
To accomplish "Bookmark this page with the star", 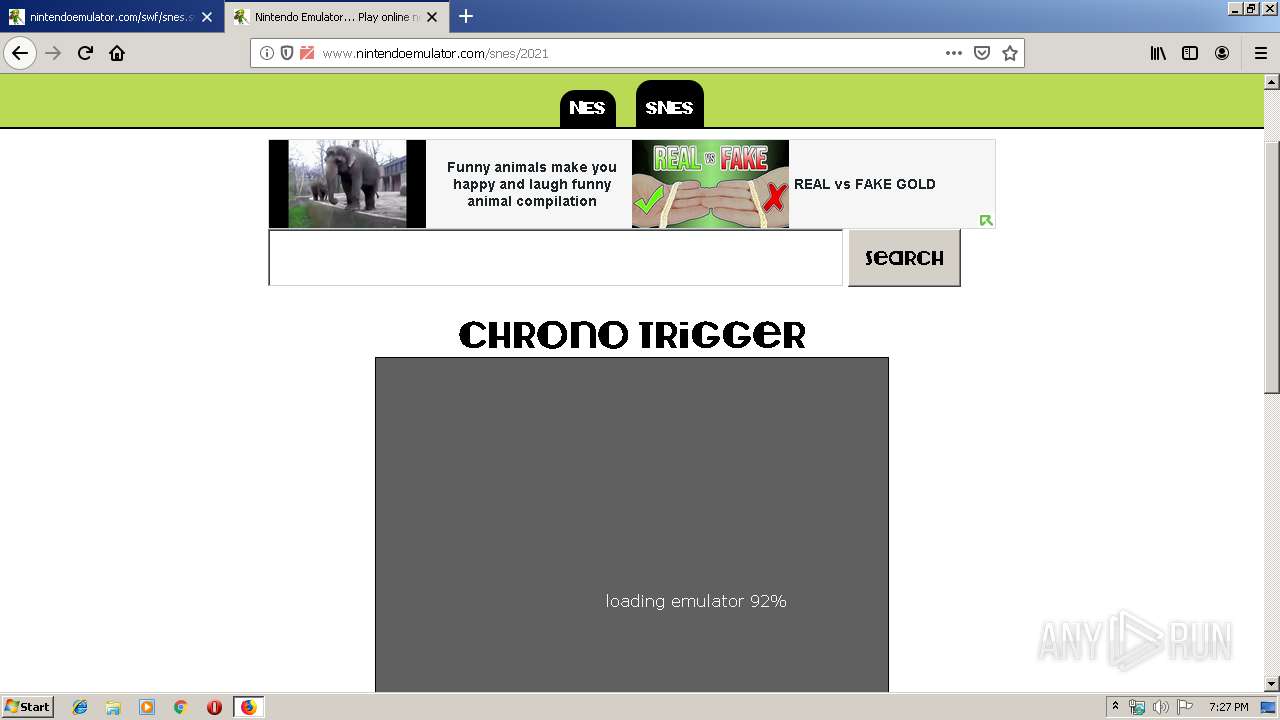I will pos(1010,53).
